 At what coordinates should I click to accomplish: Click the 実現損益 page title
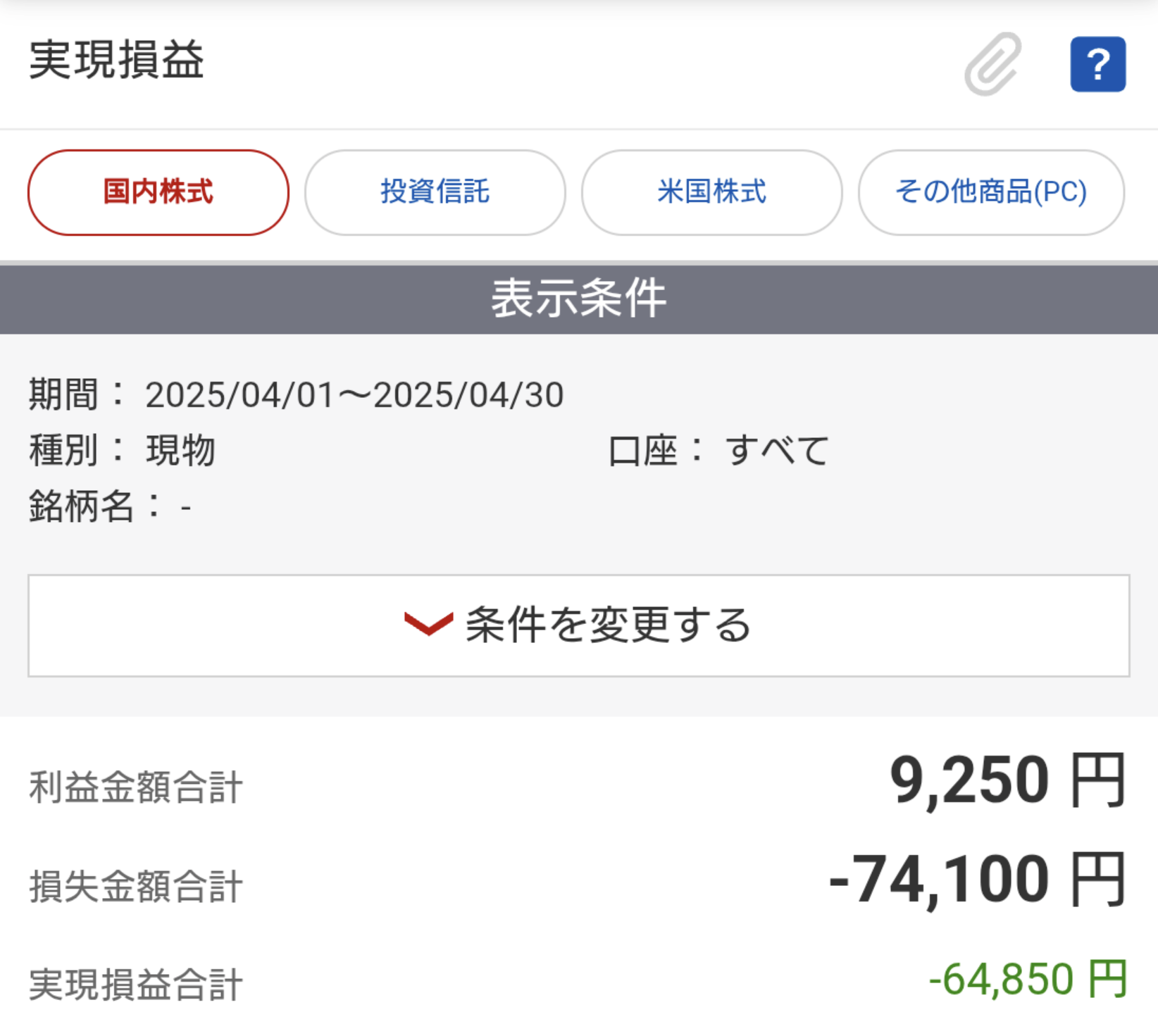click(117, 61)
